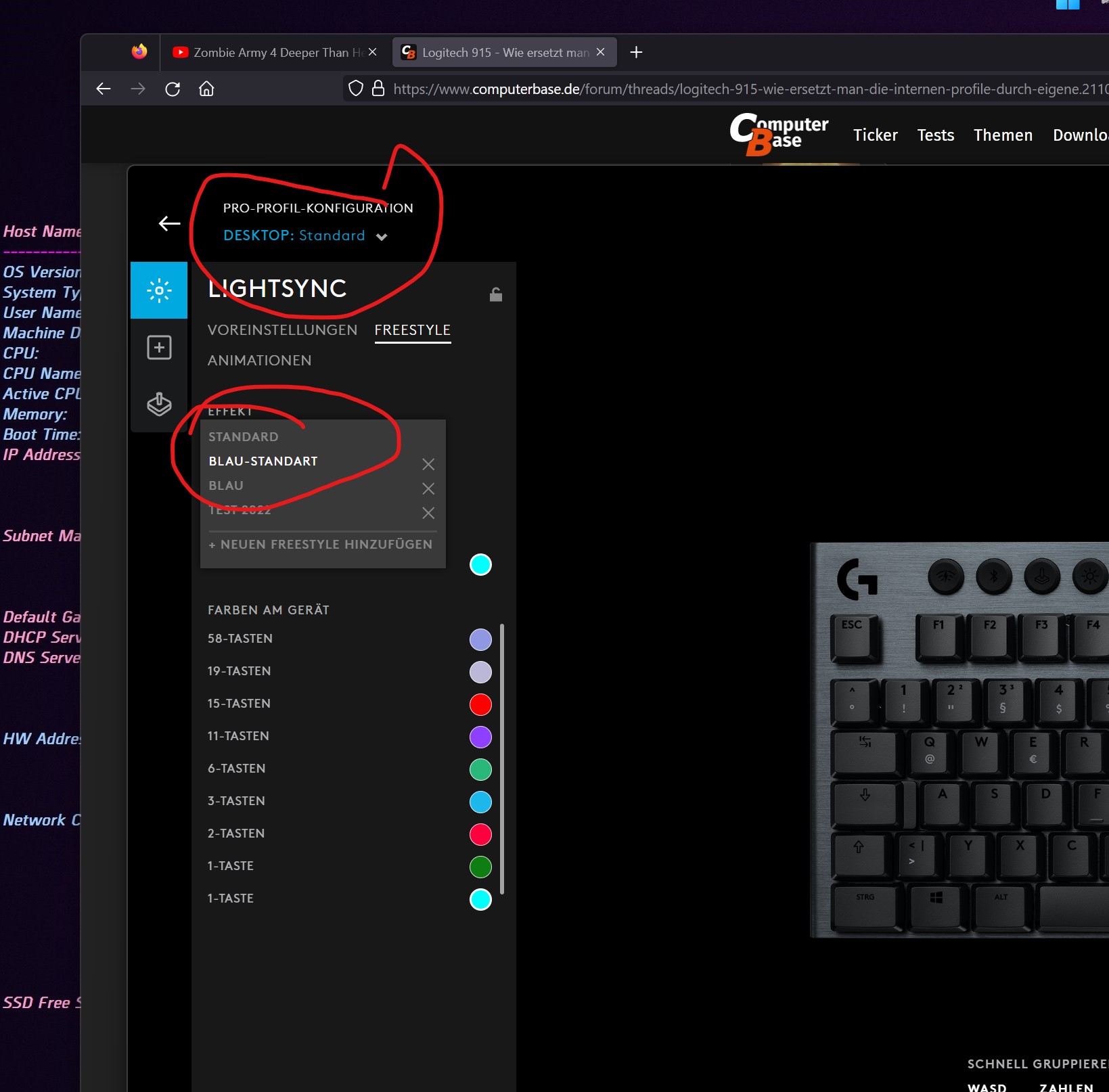Click the Bluetooth keyboard button
The image size is (1109, 1092).
[994, 576]
